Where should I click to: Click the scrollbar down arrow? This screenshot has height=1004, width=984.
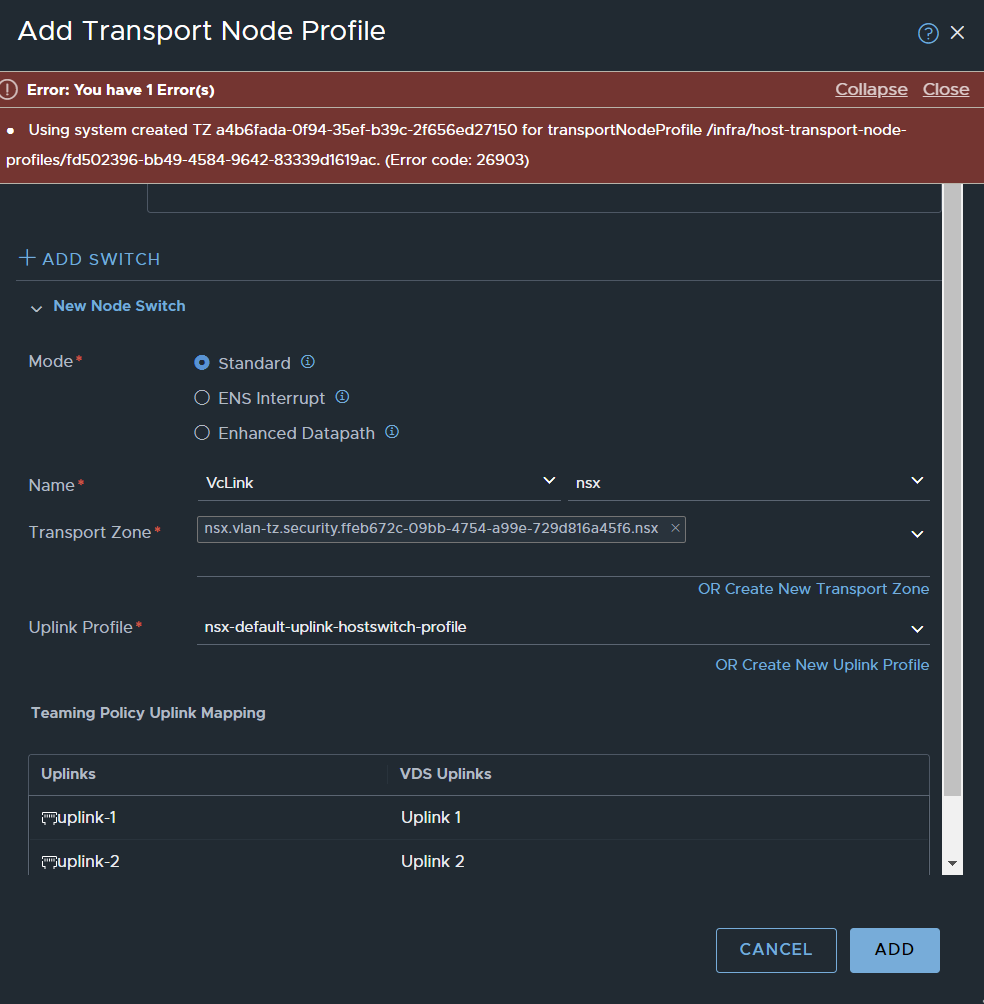point(953,864)
